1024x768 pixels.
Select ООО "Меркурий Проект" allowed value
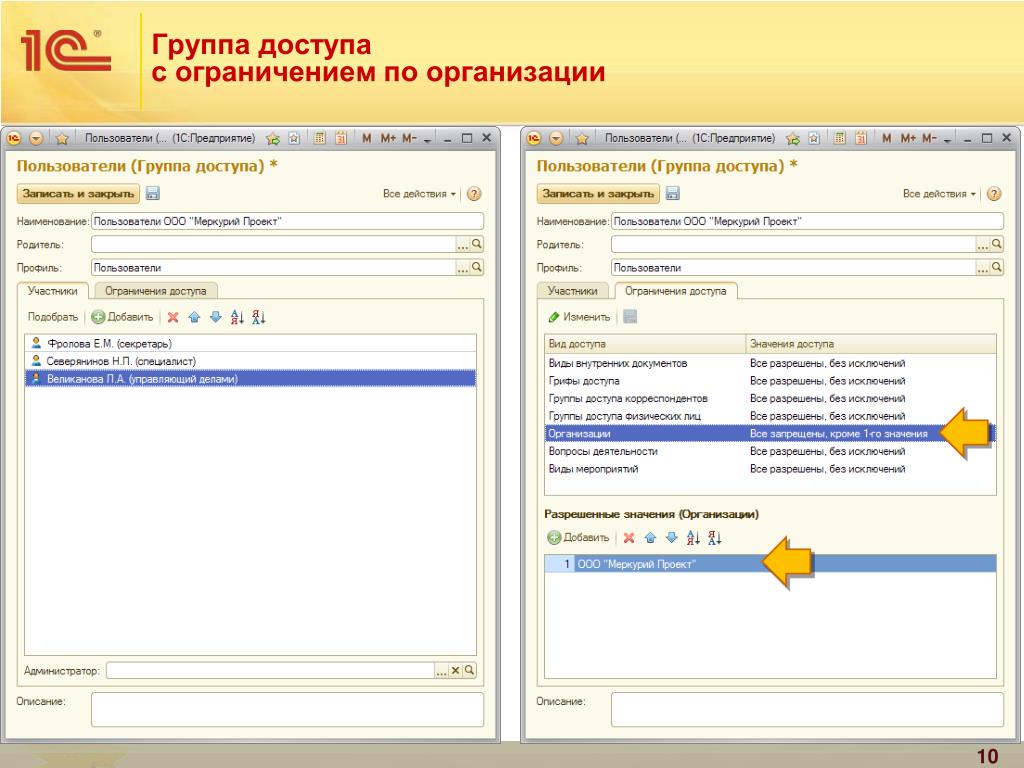[770, 564]
